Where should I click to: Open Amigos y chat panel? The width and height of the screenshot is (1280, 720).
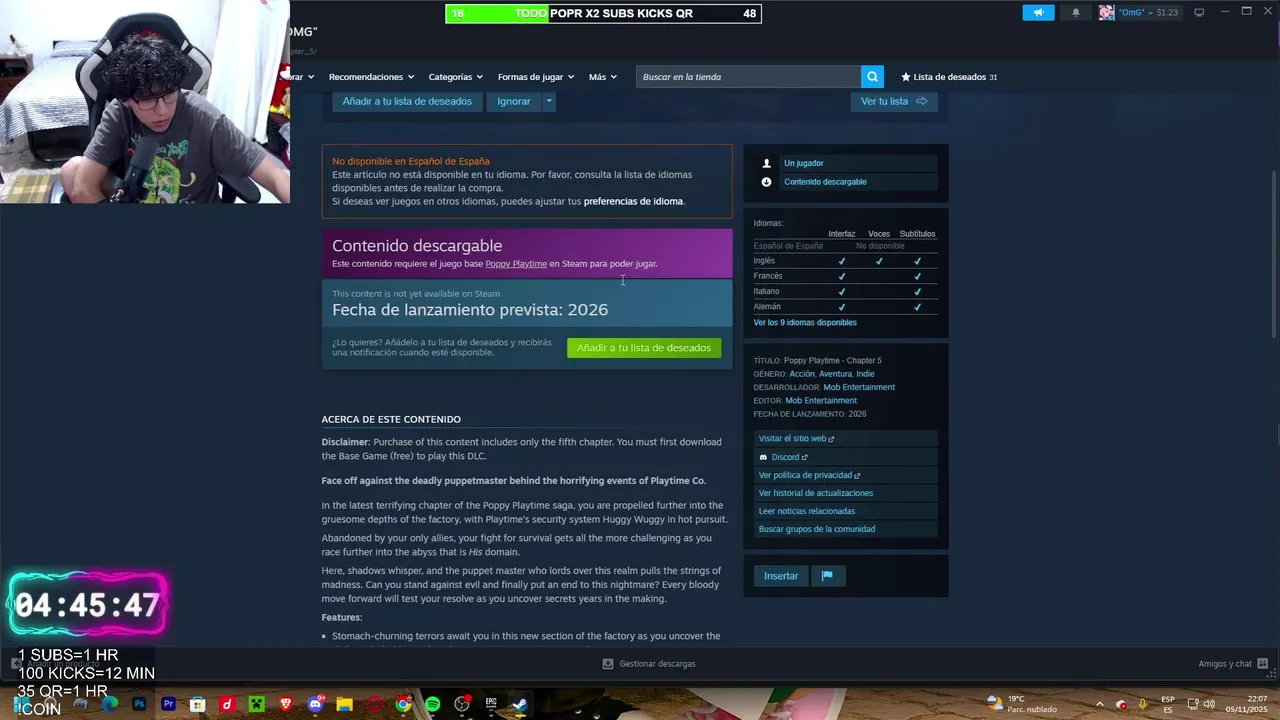[1225, 664]
